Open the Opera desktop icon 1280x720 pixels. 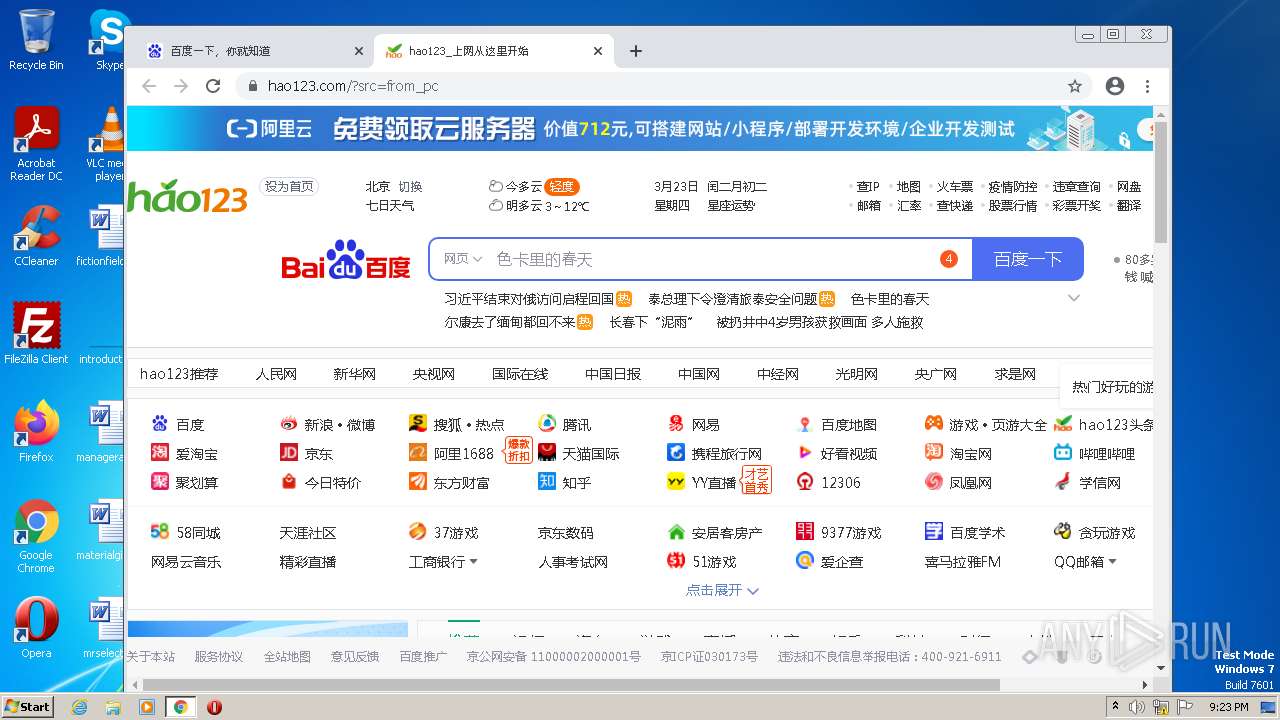pos(36,628)
